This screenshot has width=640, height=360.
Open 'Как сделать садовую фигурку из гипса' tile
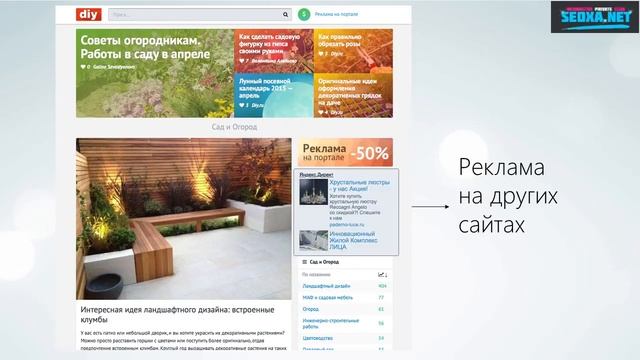(x=273, y=51)
